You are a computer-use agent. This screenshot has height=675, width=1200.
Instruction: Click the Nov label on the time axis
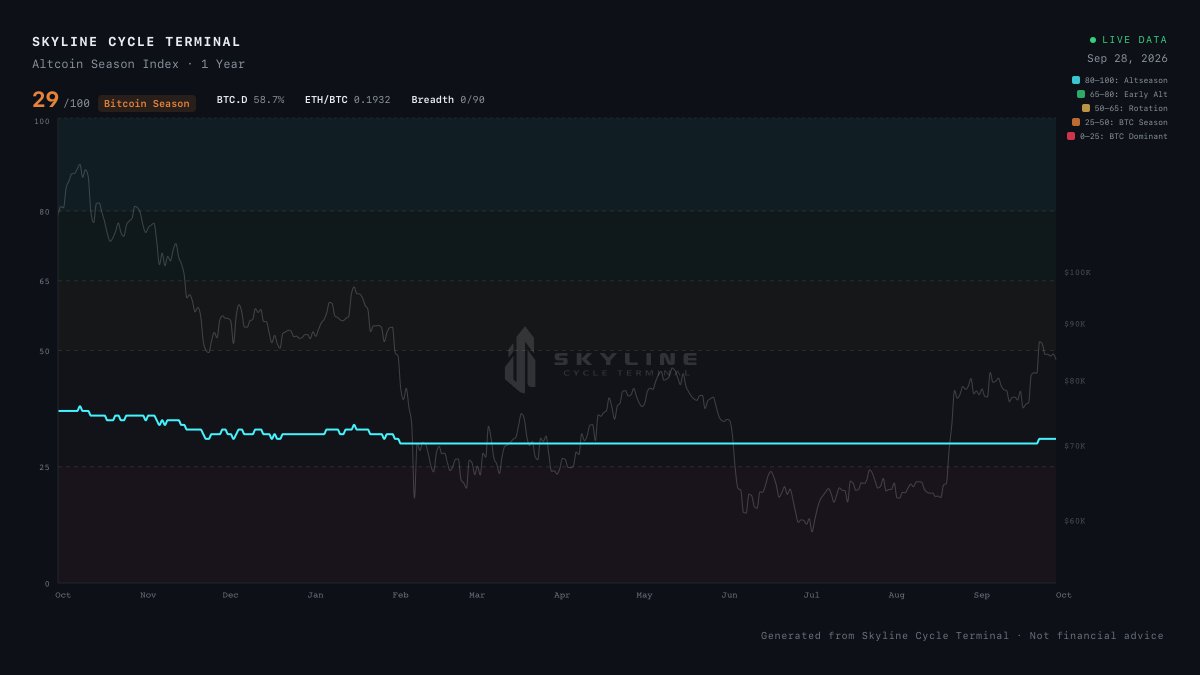point(148,595)
